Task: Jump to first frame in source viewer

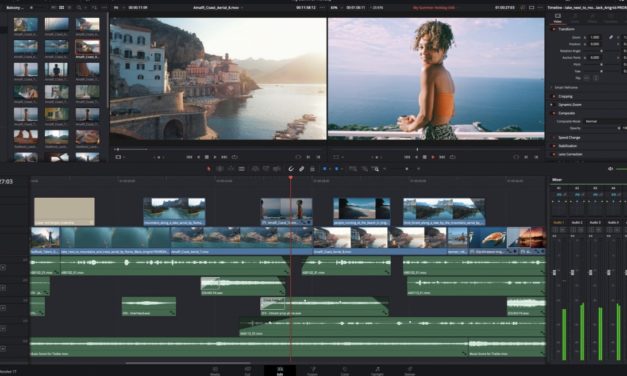Action: click(x=189, y=157)
